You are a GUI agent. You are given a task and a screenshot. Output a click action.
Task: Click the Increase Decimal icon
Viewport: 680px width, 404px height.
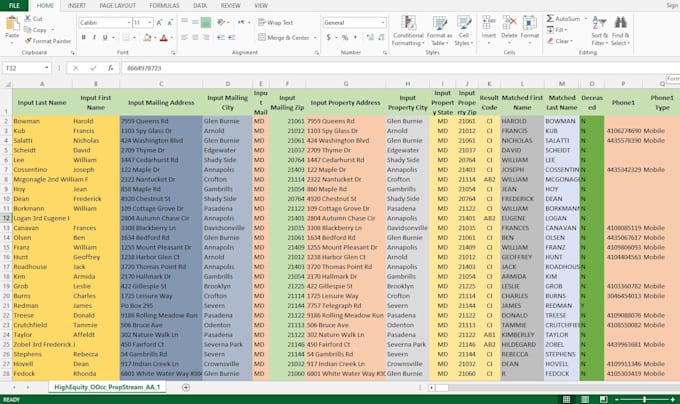(370, 38)
